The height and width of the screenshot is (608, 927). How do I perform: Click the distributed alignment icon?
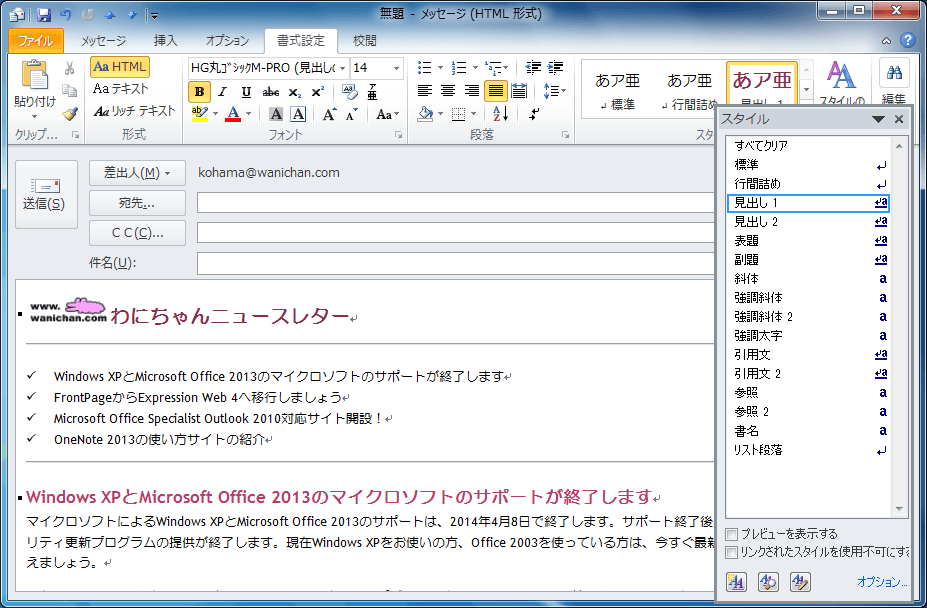pos(519,91)
